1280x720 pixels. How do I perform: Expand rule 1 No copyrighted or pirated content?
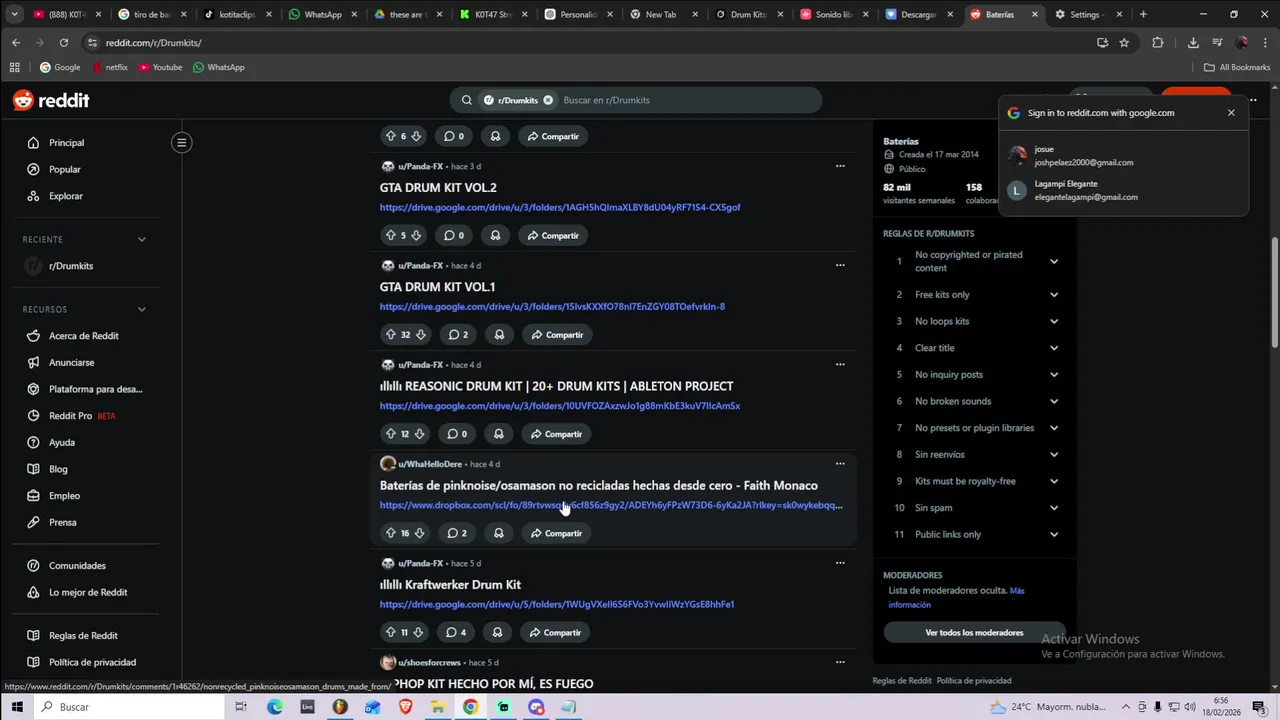(1053, 261)
